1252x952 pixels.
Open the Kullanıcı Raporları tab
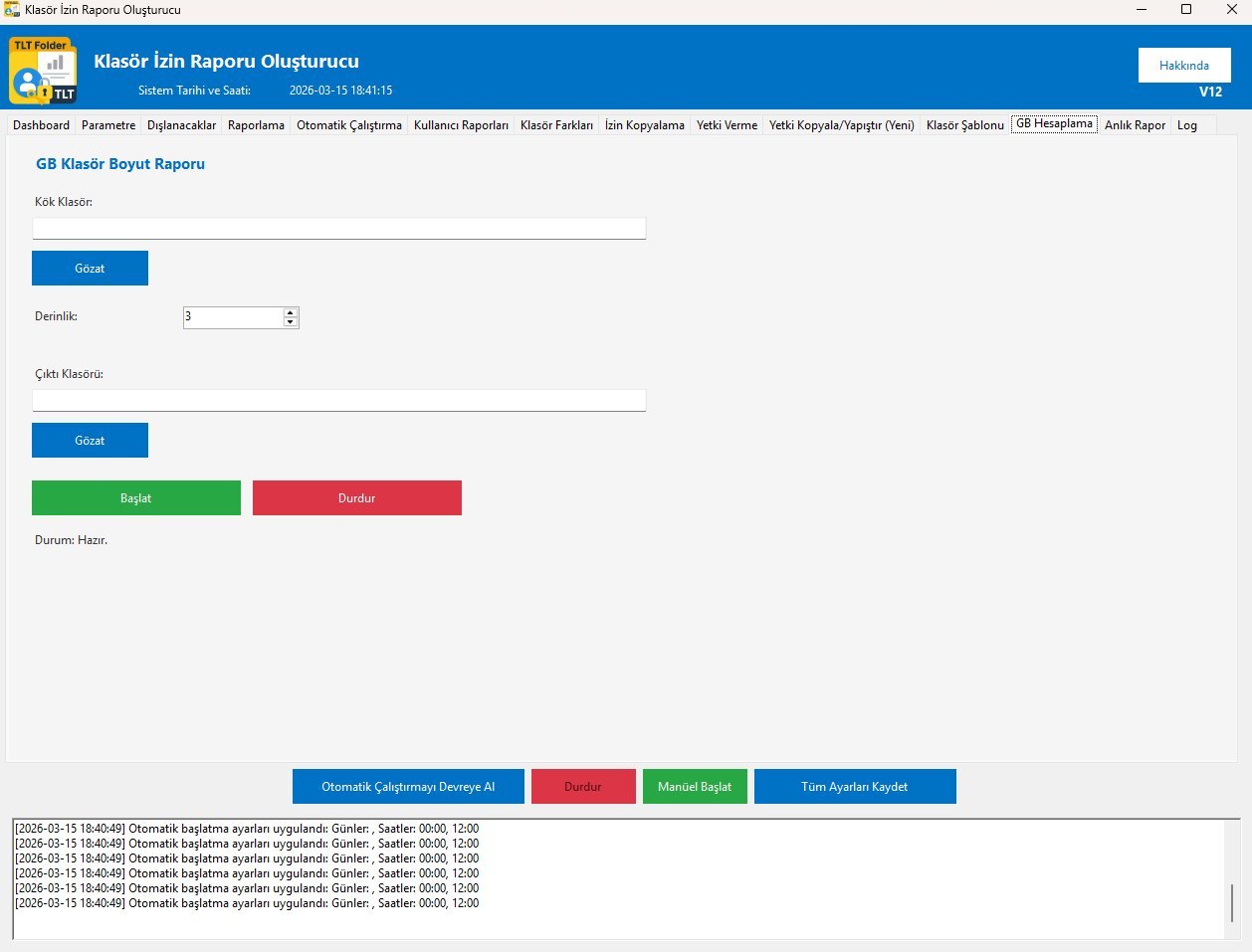pos(461,125)
